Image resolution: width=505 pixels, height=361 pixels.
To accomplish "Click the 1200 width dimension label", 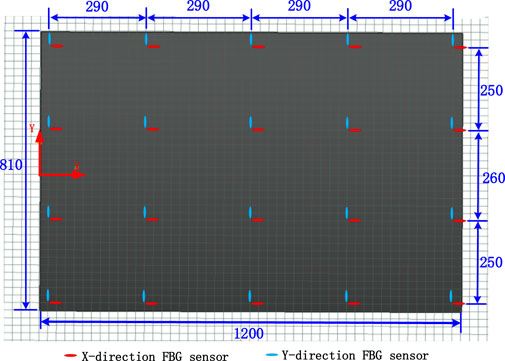I will click(249, 334).
